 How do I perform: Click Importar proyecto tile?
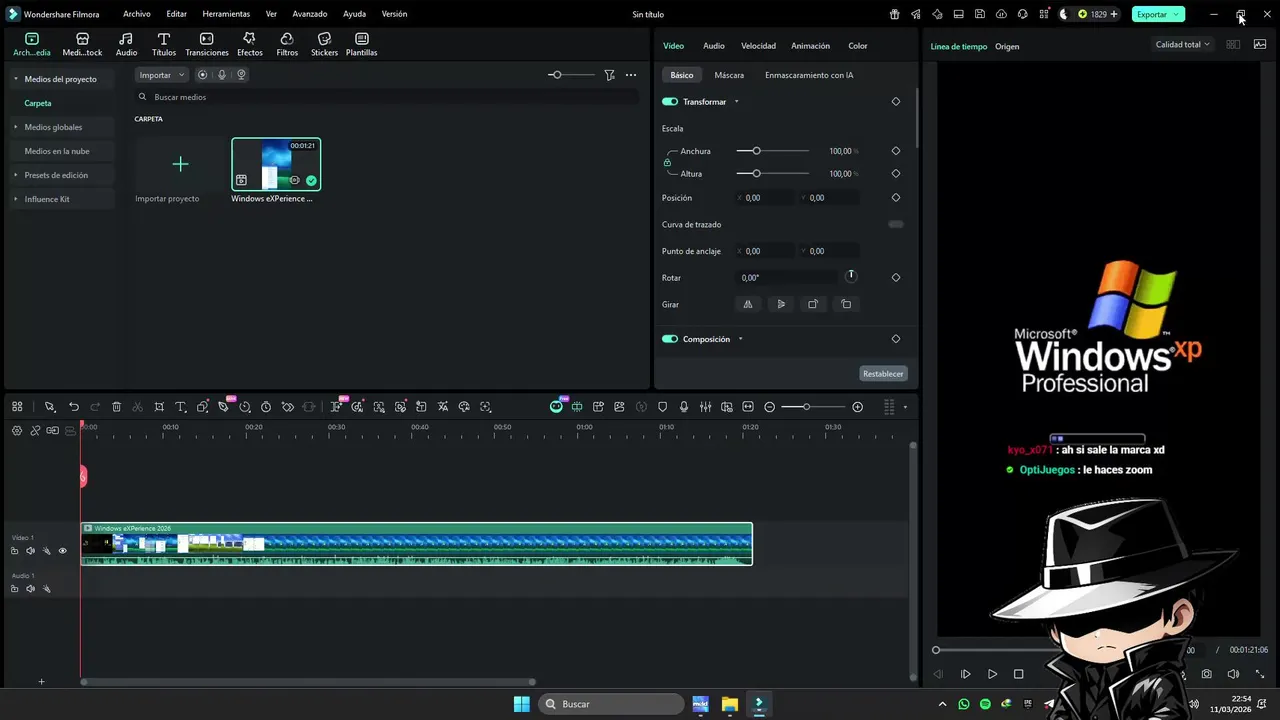click(x=180, y=171)
